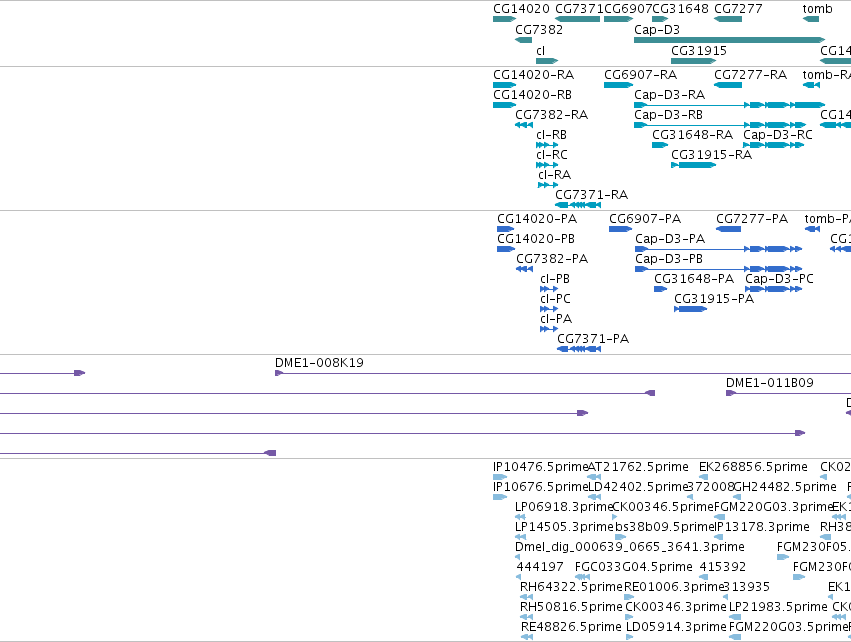Open protein Cap-D3-PC

(x=779, y=278)
